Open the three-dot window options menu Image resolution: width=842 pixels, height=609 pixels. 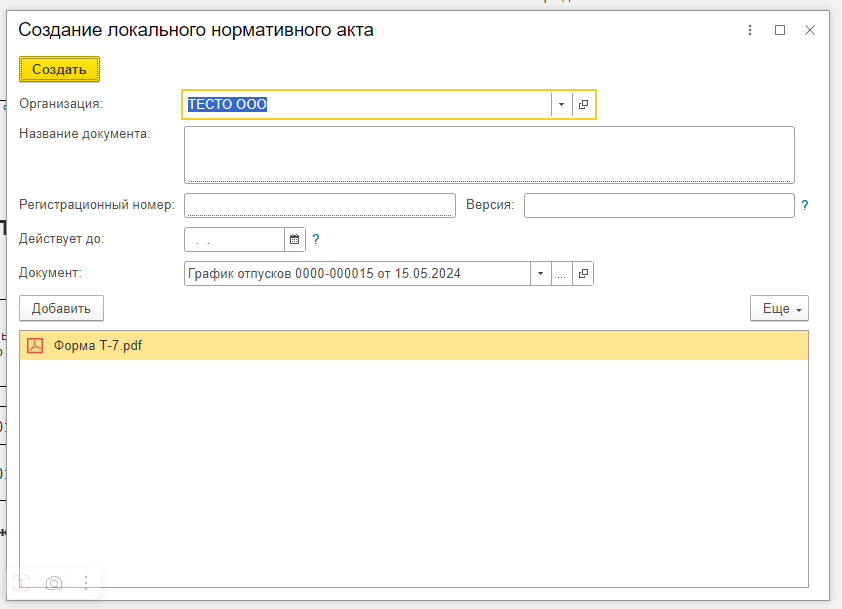750,30
